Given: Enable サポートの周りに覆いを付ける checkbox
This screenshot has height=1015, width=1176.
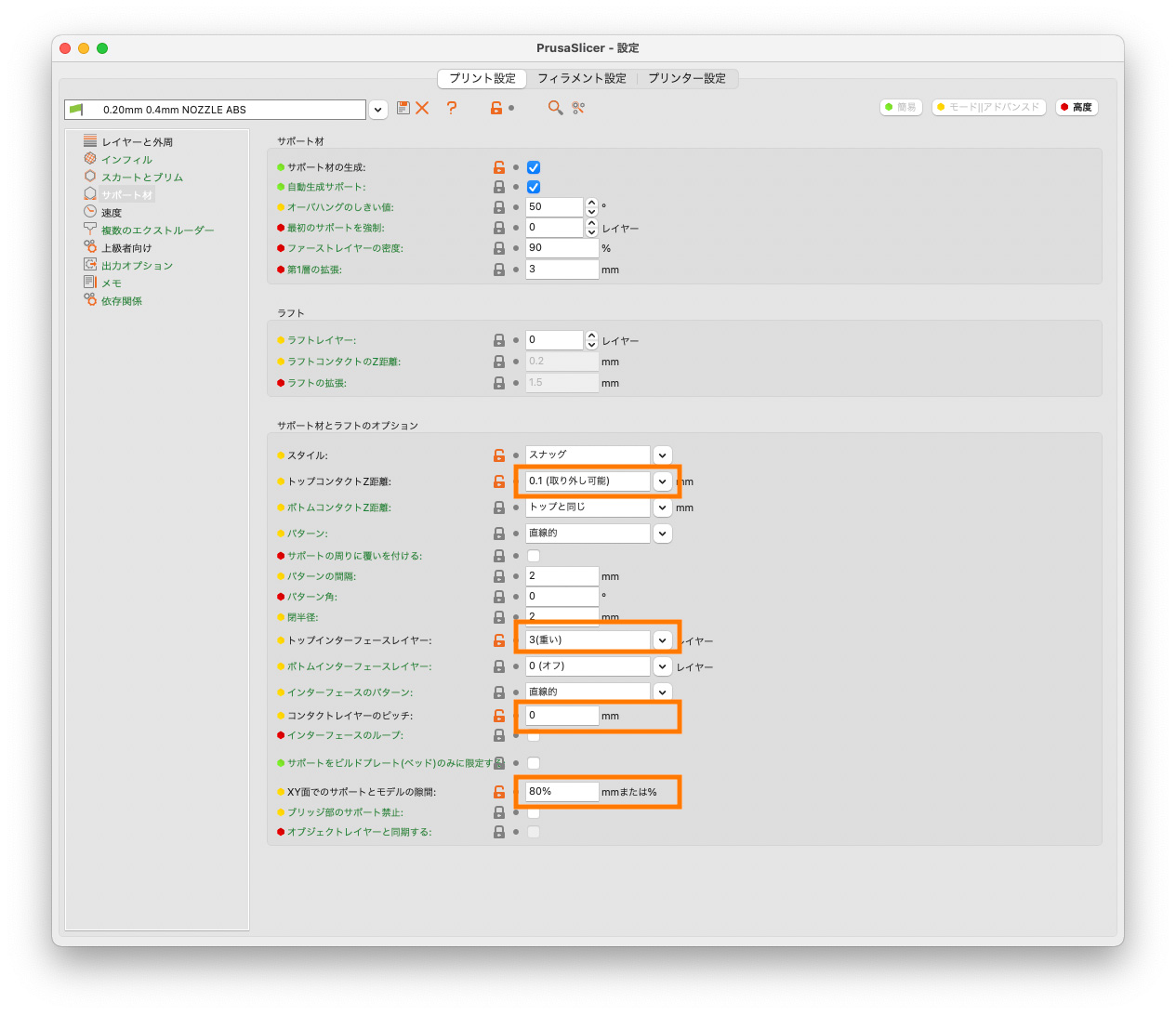Looking at the screenshot, I should pyautogui.click(x=534, y=556).
